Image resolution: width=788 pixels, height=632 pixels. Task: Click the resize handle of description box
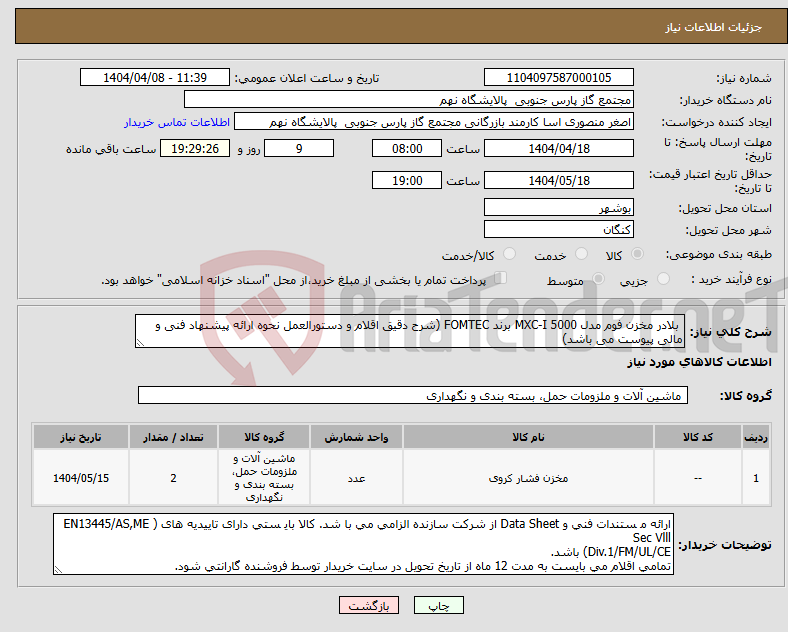point(140,343)
